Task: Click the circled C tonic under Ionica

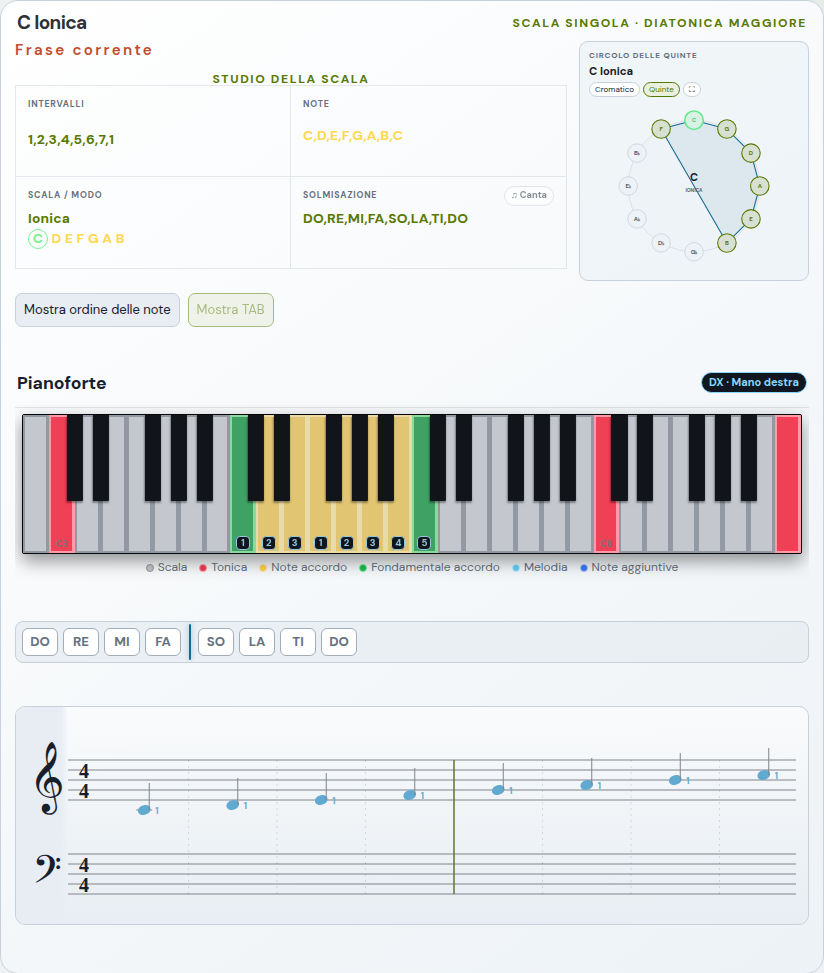Action: [38, 238]
